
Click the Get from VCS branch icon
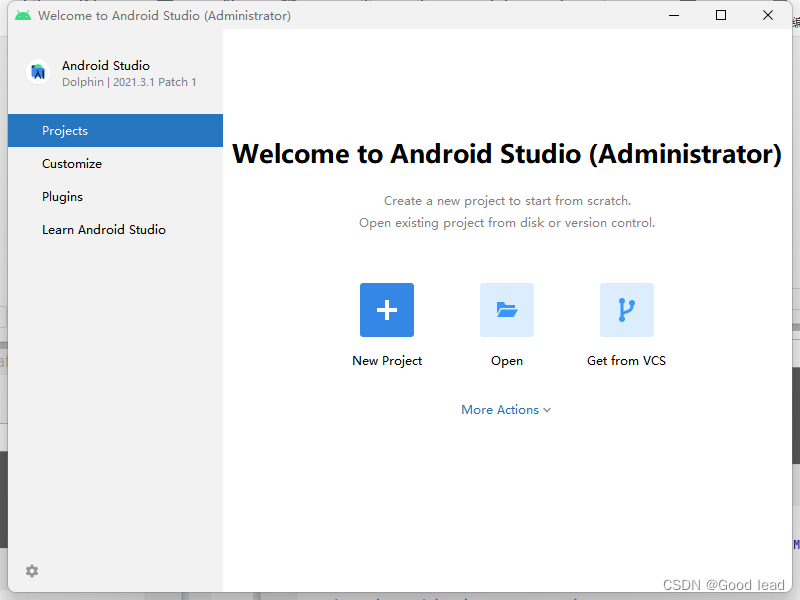(627, 310)
